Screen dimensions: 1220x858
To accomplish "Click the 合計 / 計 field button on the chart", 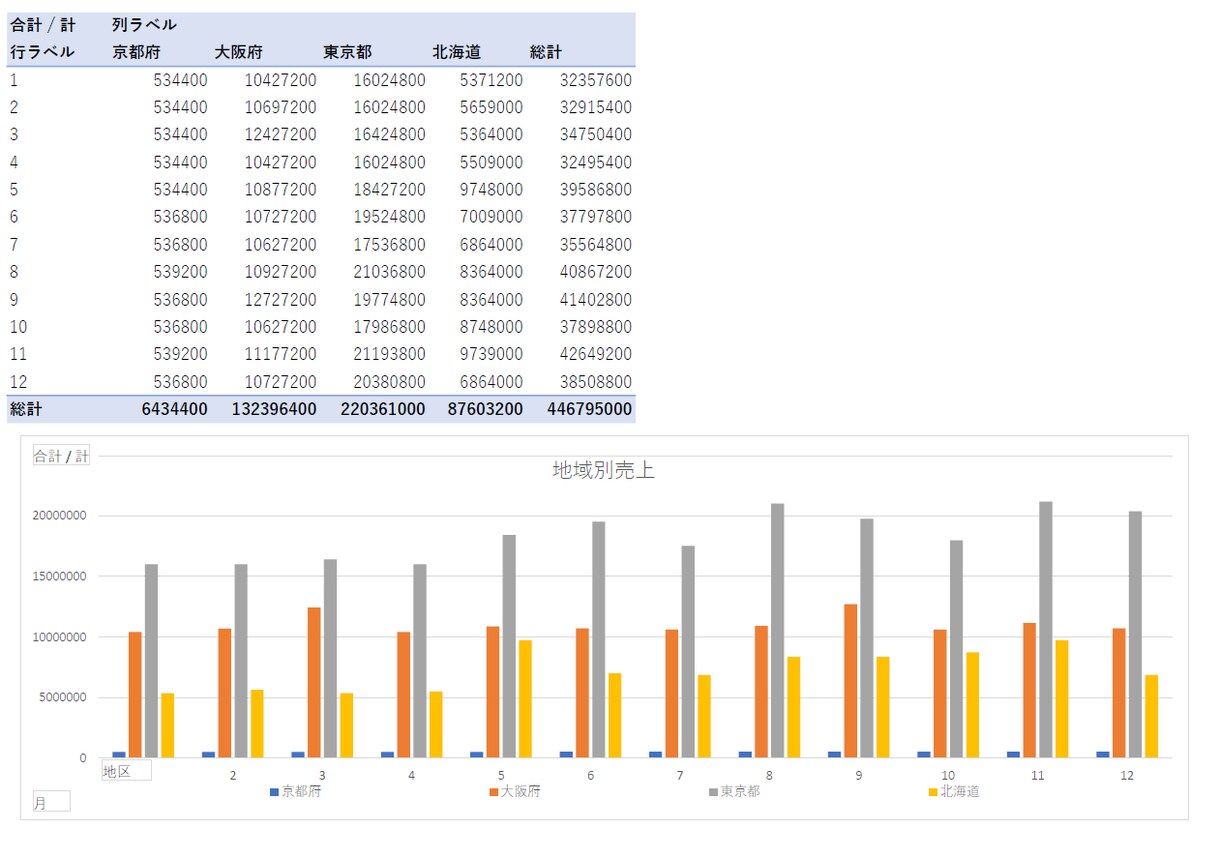I will point(61,456).
